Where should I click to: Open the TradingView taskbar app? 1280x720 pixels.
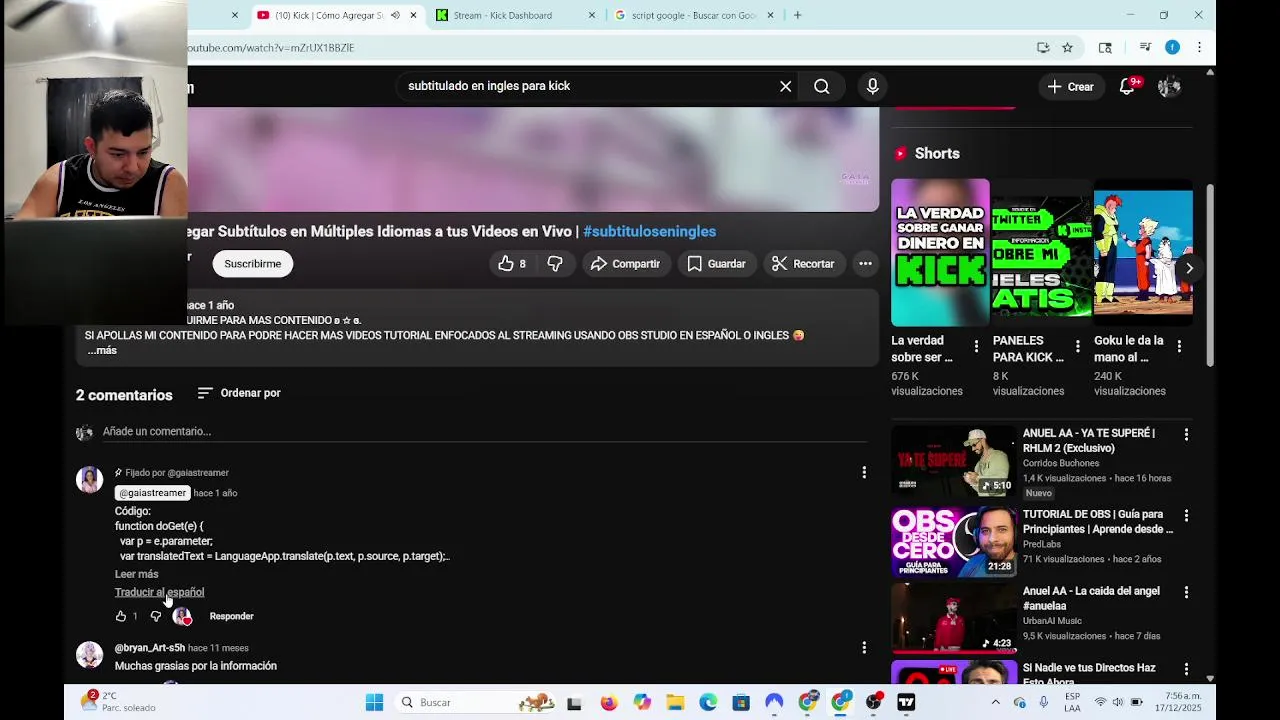point(906,703)
